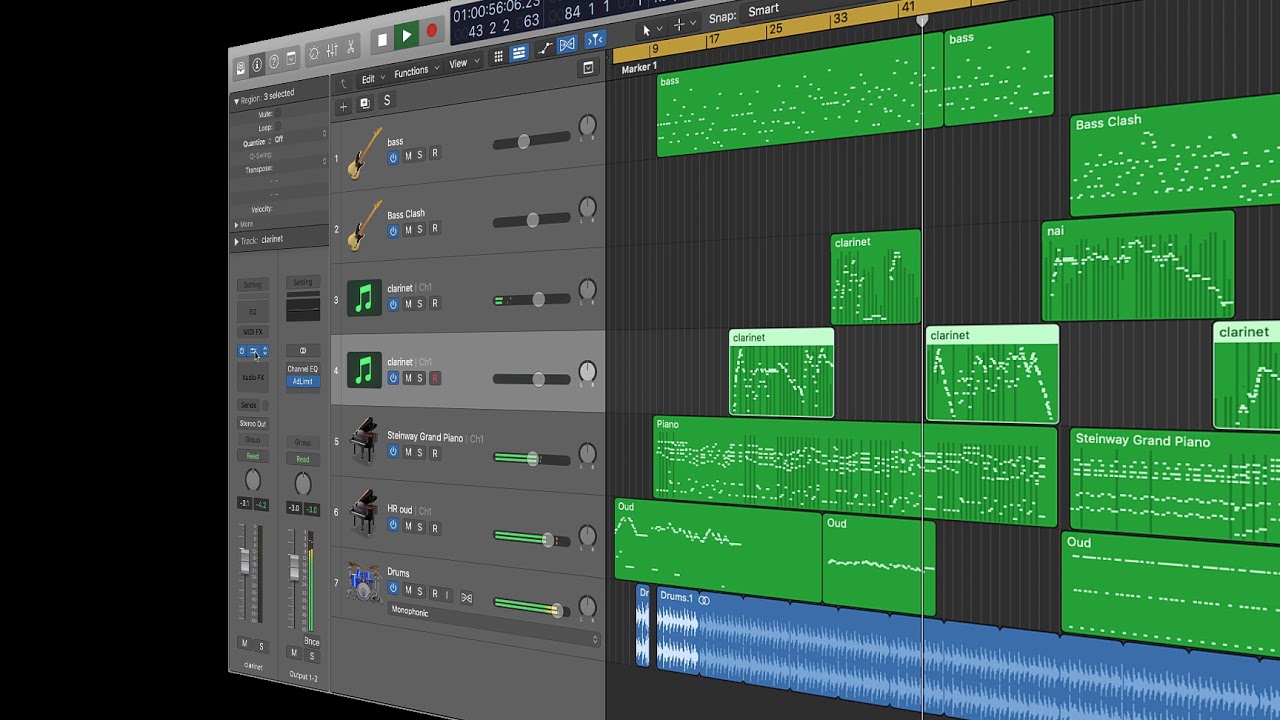Image resolution: width=1280 pixels, height=720 pixels.
Task: Click HR oud track piano icon
Action: click(364, 512)
